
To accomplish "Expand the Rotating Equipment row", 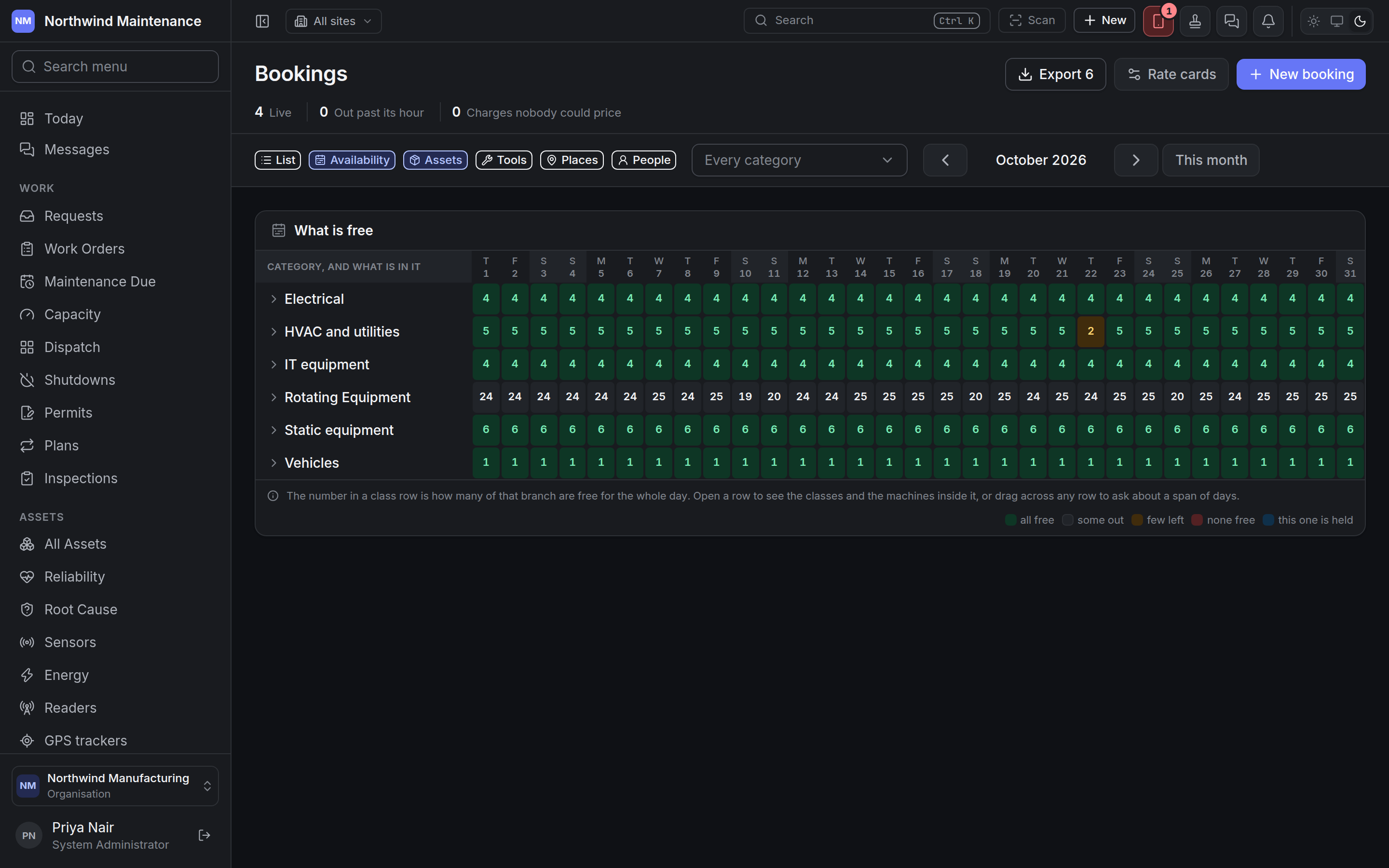I will click(274, 397).
